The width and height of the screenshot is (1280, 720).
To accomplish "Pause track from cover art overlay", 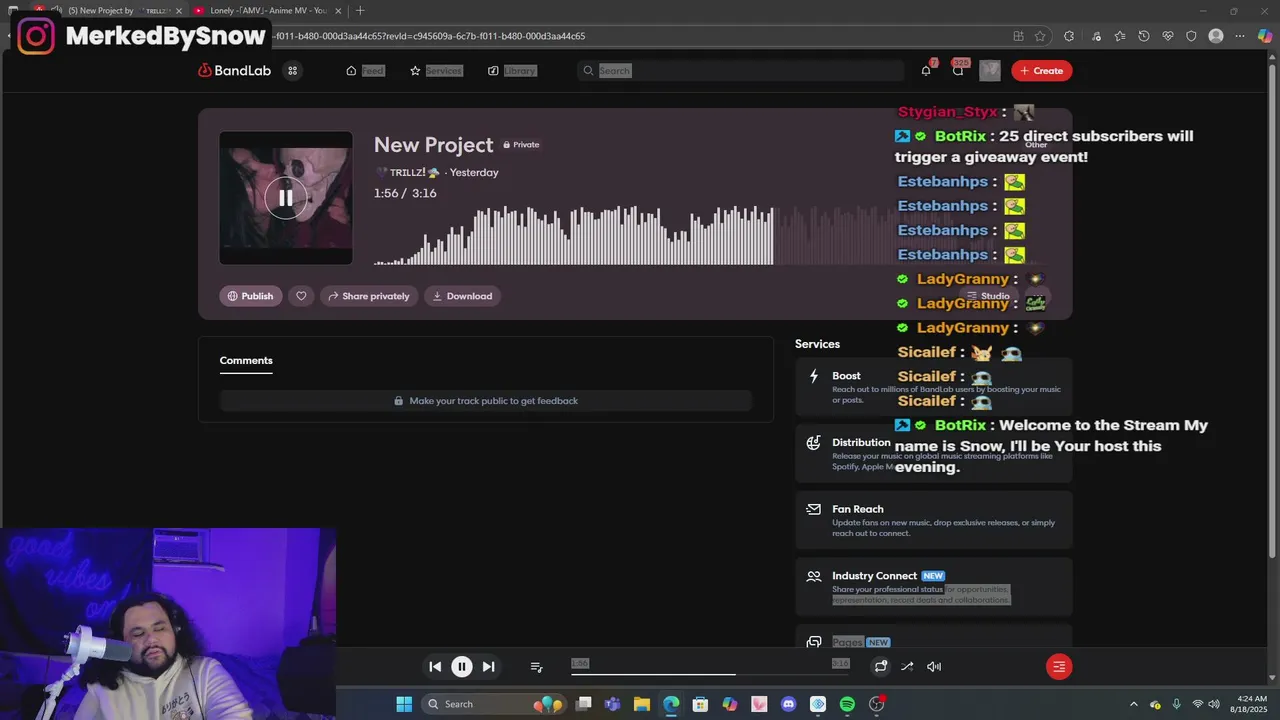I will pos(286,198).
